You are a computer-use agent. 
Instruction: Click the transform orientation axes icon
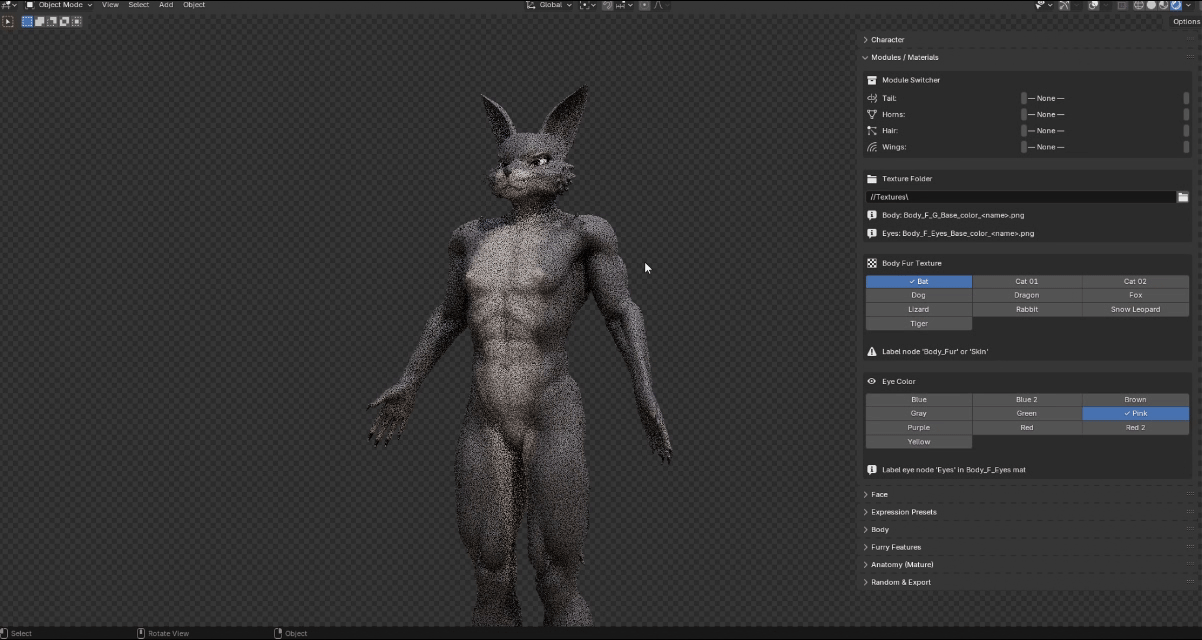click(531, 5)
